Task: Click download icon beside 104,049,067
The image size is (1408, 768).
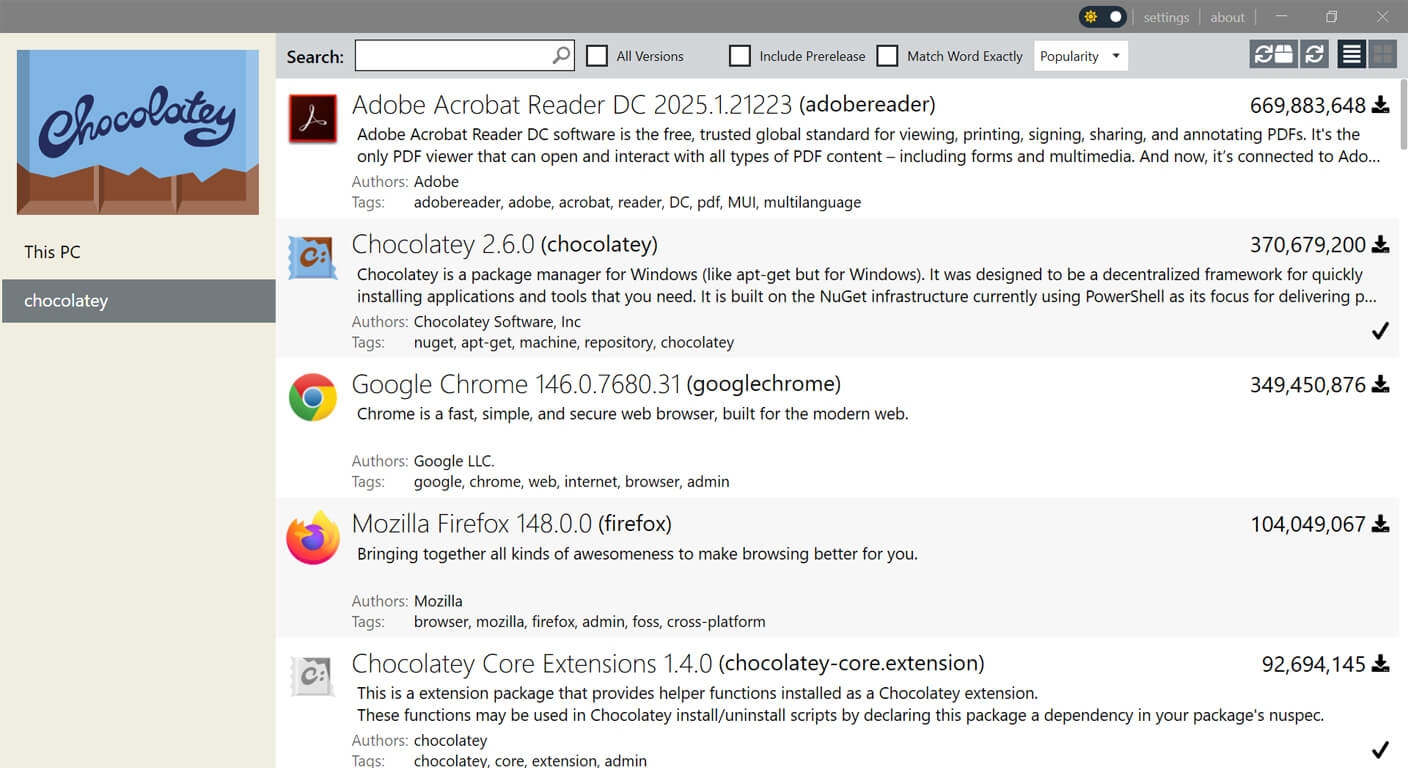Action: [x=1380, y=524]
